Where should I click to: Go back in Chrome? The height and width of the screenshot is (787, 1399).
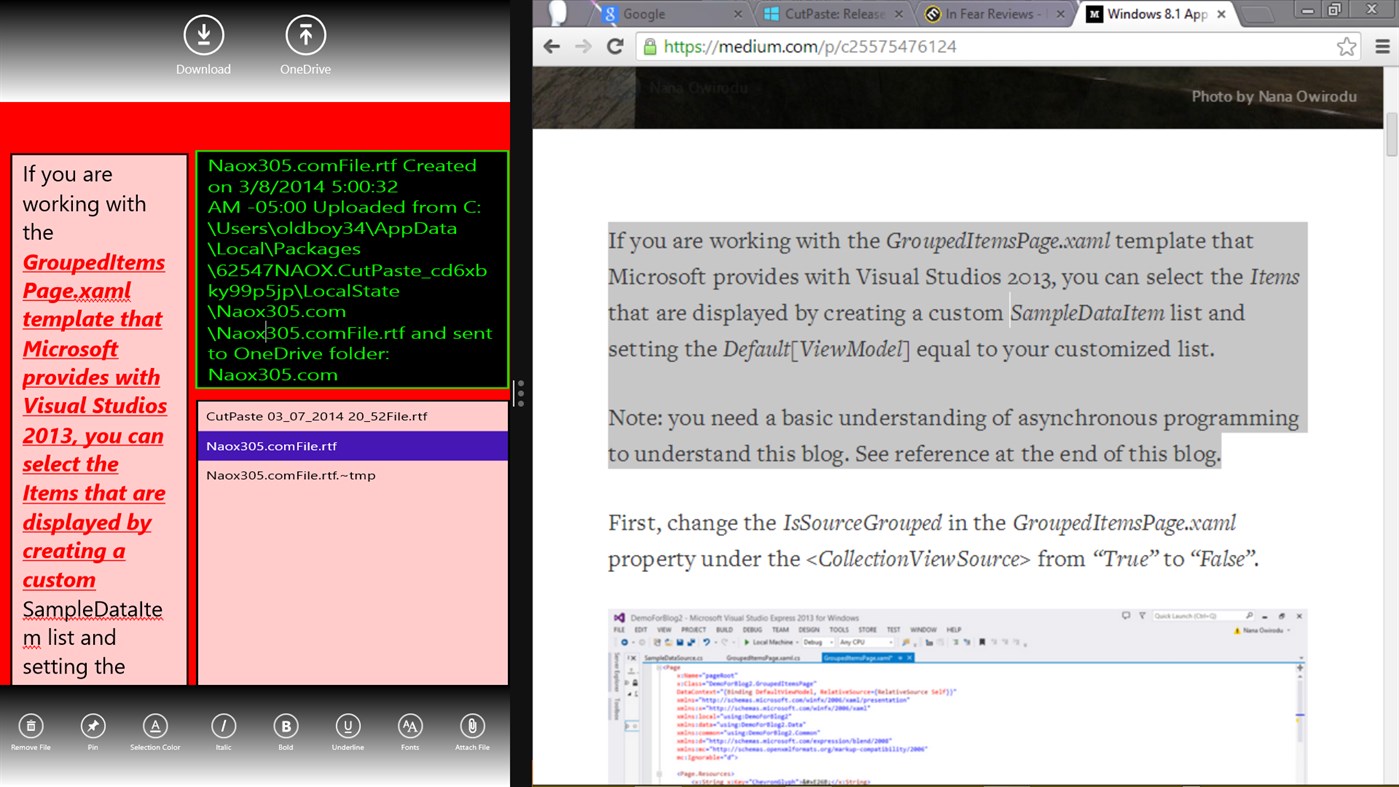(551, 46)
